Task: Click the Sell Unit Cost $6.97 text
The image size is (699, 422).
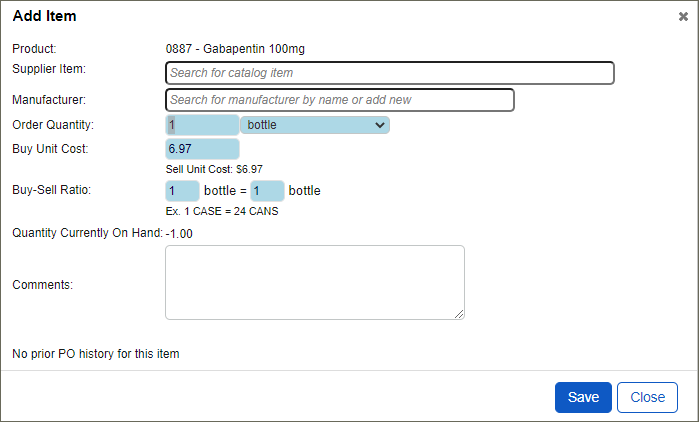Action: coord(214,169)
